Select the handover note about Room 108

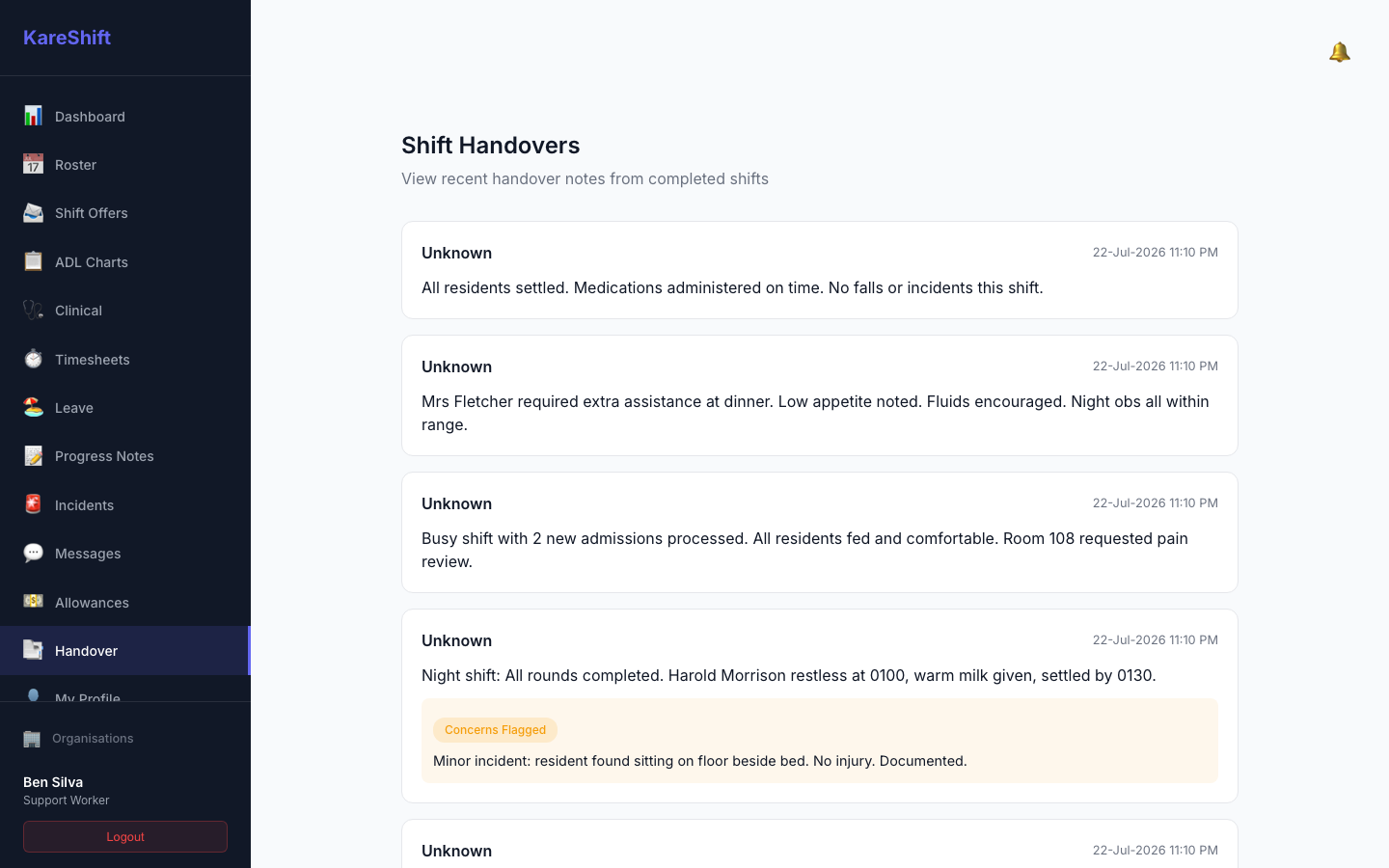(x=820, y=532)
